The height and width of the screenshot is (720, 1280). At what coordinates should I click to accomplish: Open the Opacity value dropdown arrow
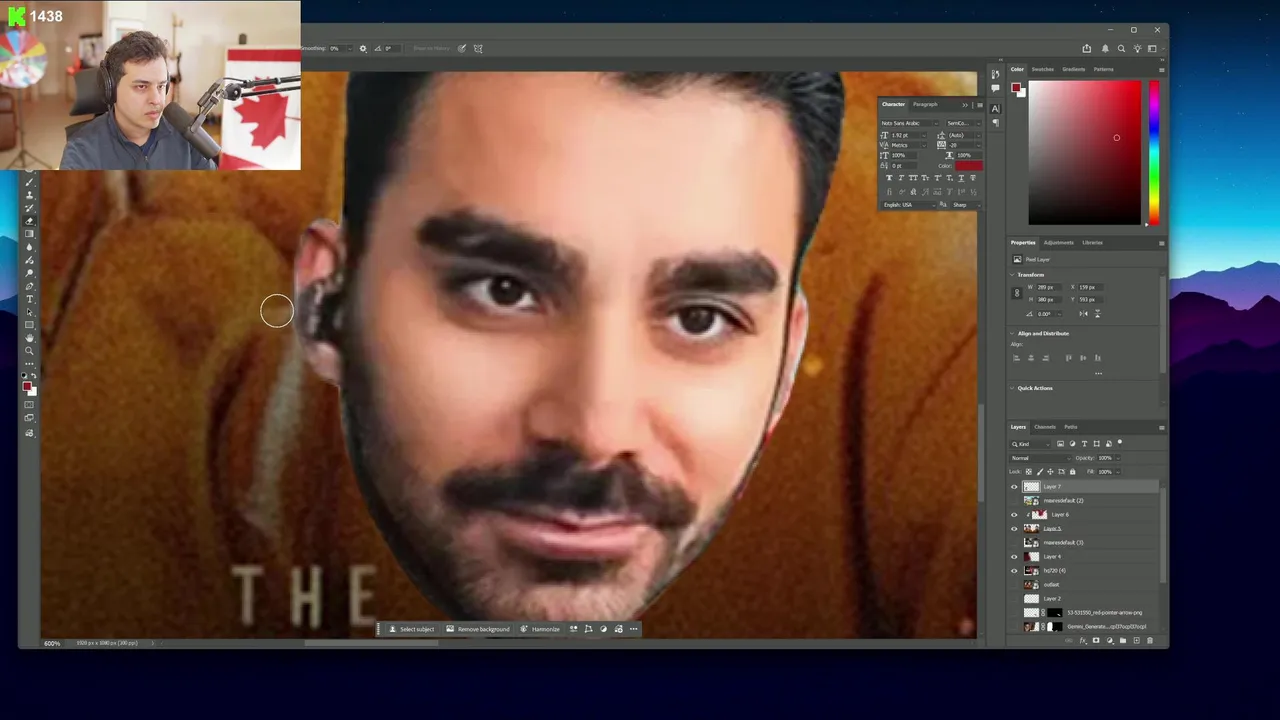(1118, 458)
